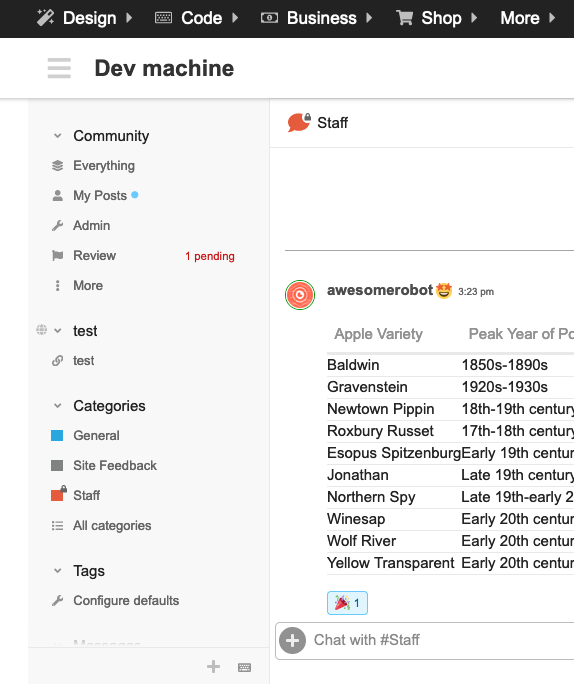Open the Review queue link
The image size is (574, 684).
tap(94, 256)
